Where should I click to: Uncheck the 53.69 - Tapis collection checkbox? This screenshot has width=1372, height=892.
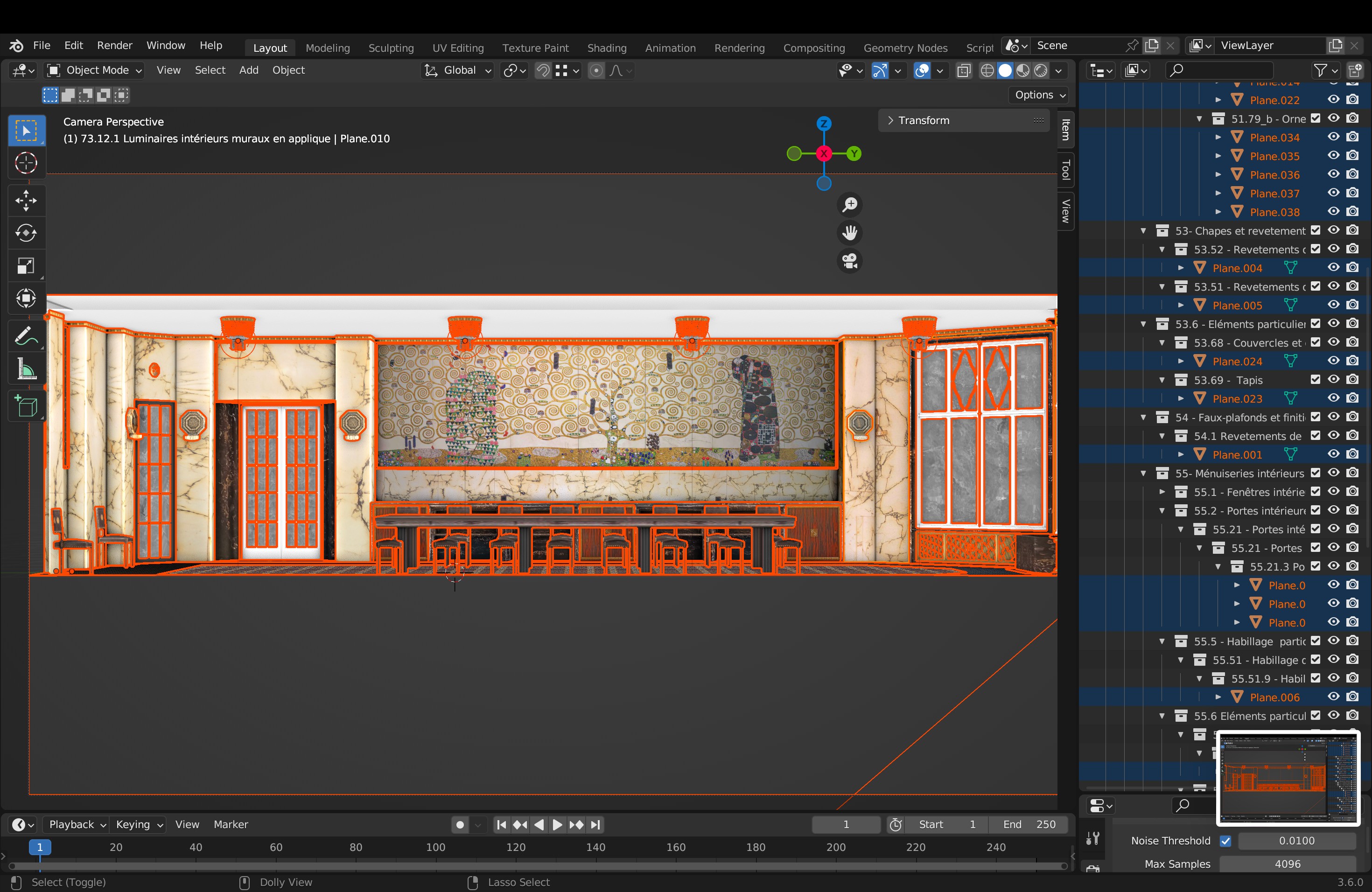(x=1315, y=380)
